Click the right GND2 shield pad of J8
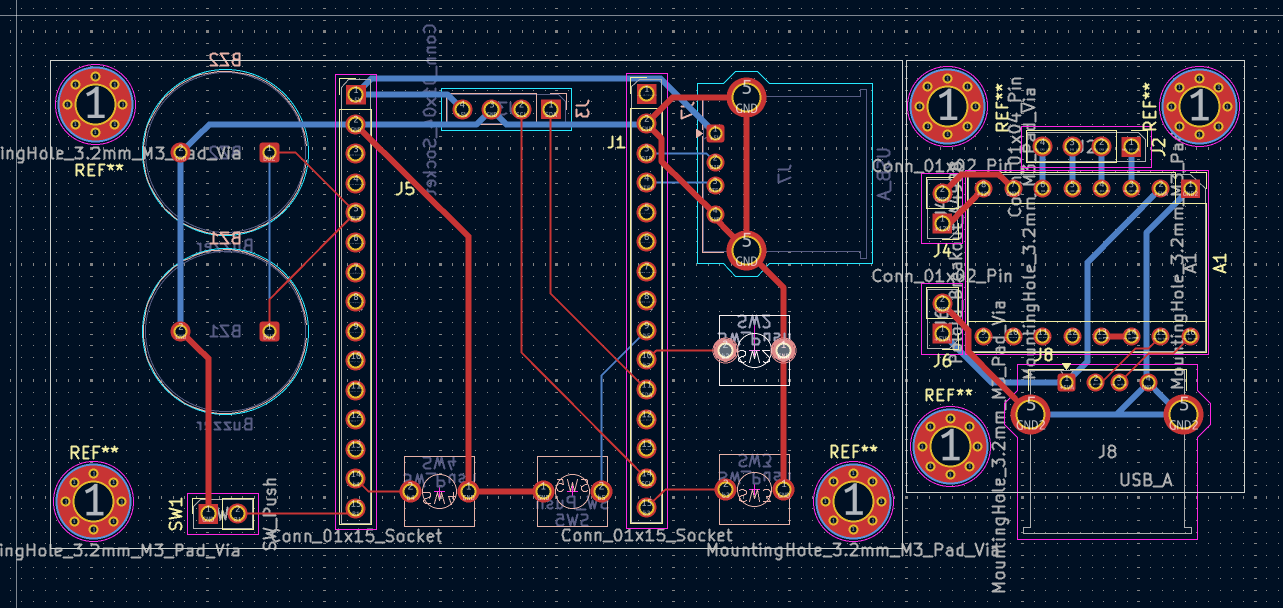This screenshot has height=608, width=1283. [x=1183, y=412]
